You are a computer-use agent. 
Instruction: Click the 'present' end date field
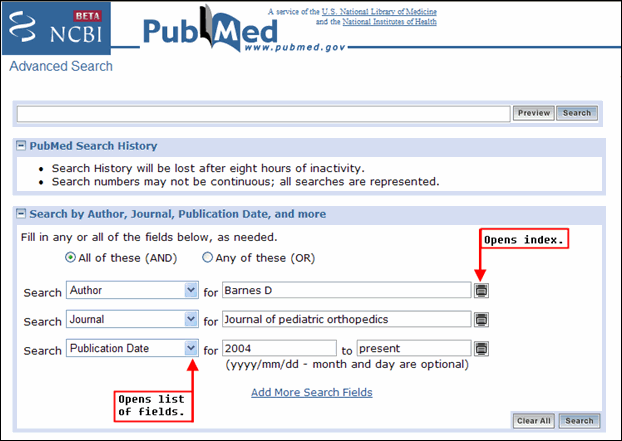tap(414, 348)
